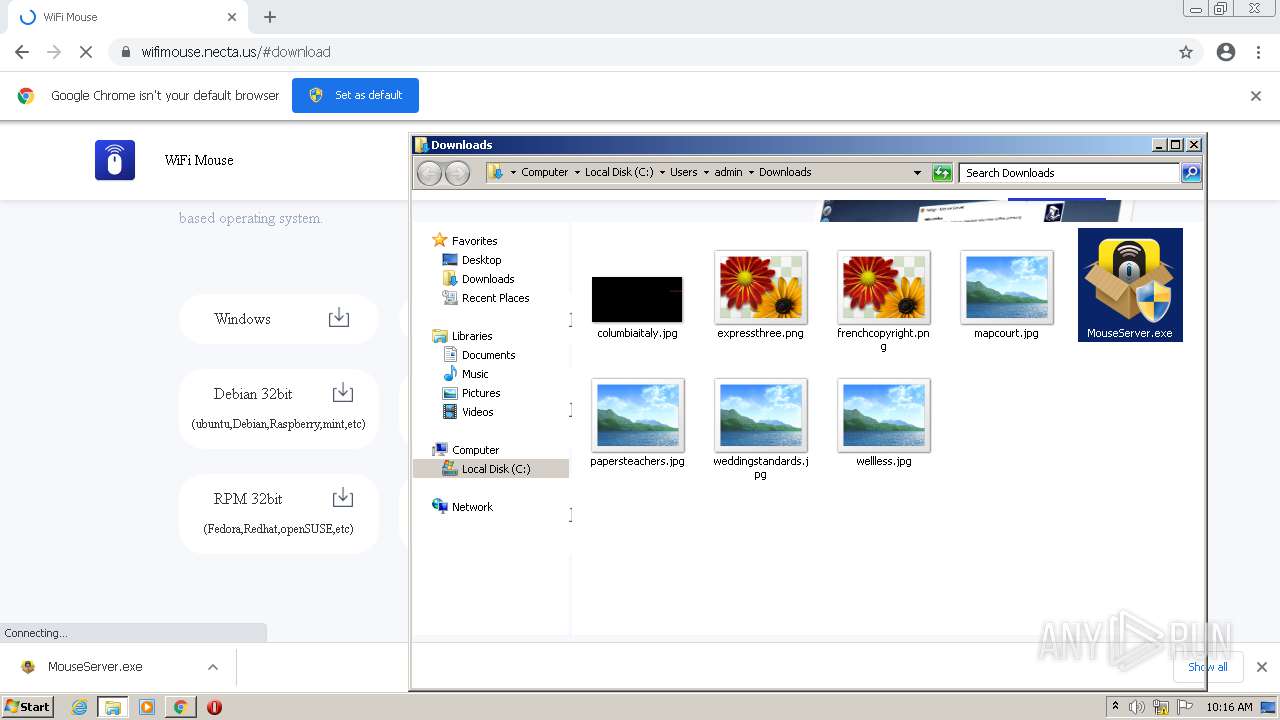Stop page loading with the X icon
Image resolution: width=1280 pixels, height=720 pixels.
pyautogui.click(x=85, y=52)
